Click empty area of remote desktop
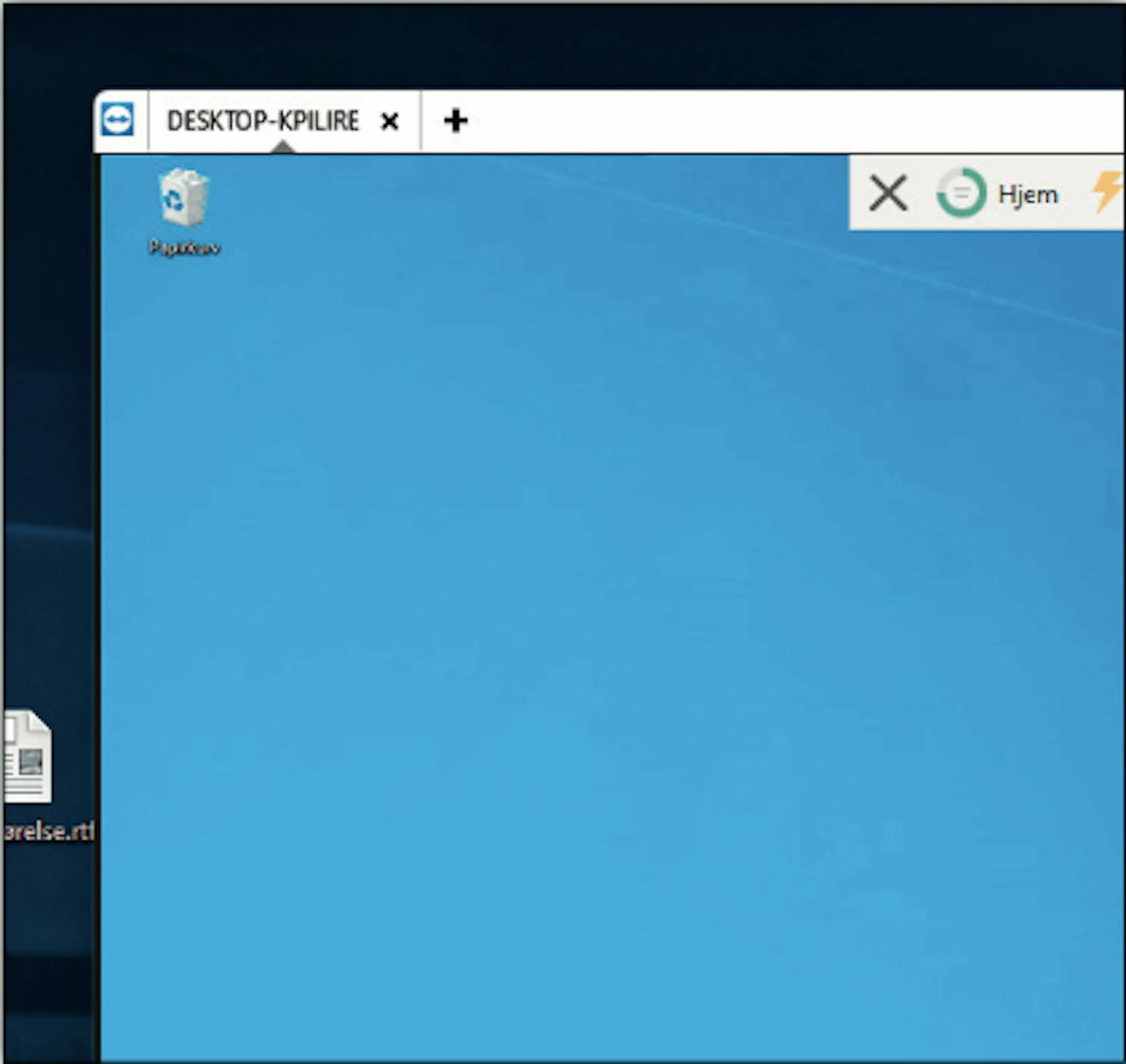1126x1064 pixels. tap(601, 600)
